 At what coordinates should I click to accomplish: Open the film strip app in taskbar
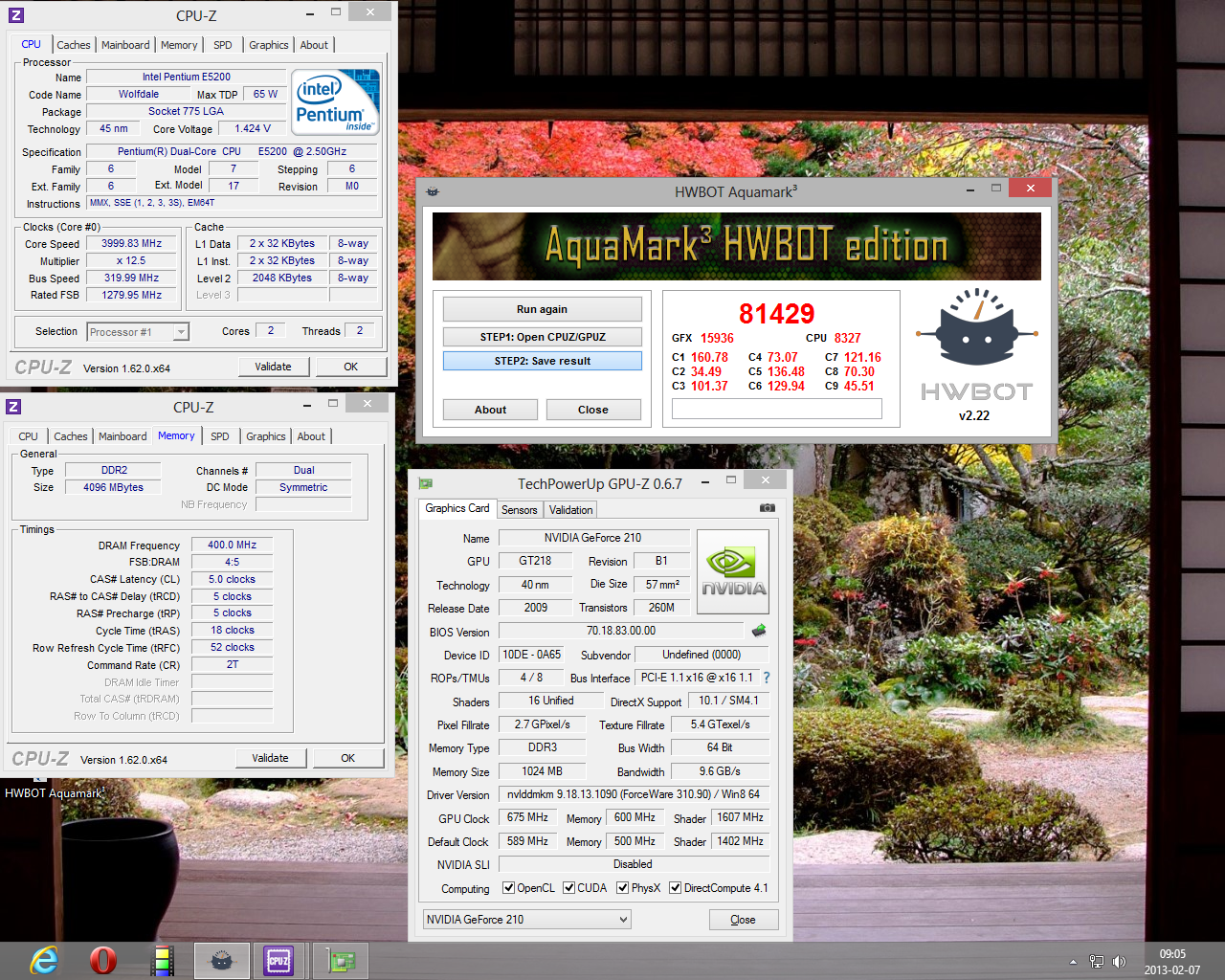pyautogui.click(x=163, y=960)
